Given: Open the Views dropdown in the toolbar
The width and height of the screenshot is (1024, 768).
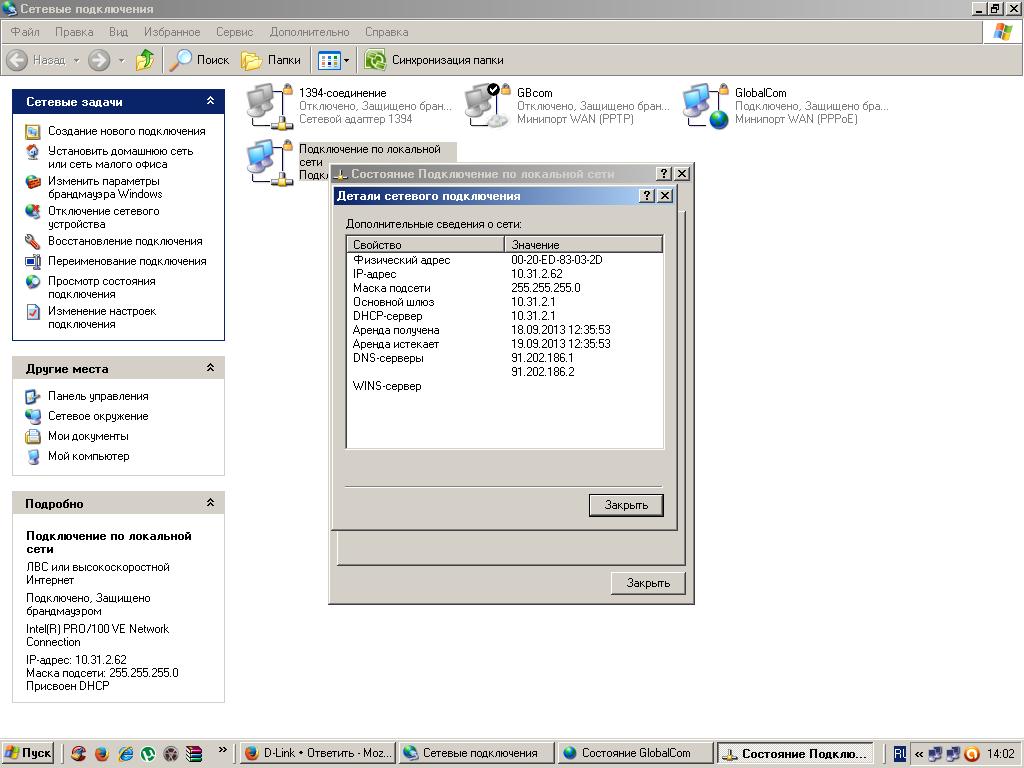Looking at the screenshot, I should click(346, 60).
